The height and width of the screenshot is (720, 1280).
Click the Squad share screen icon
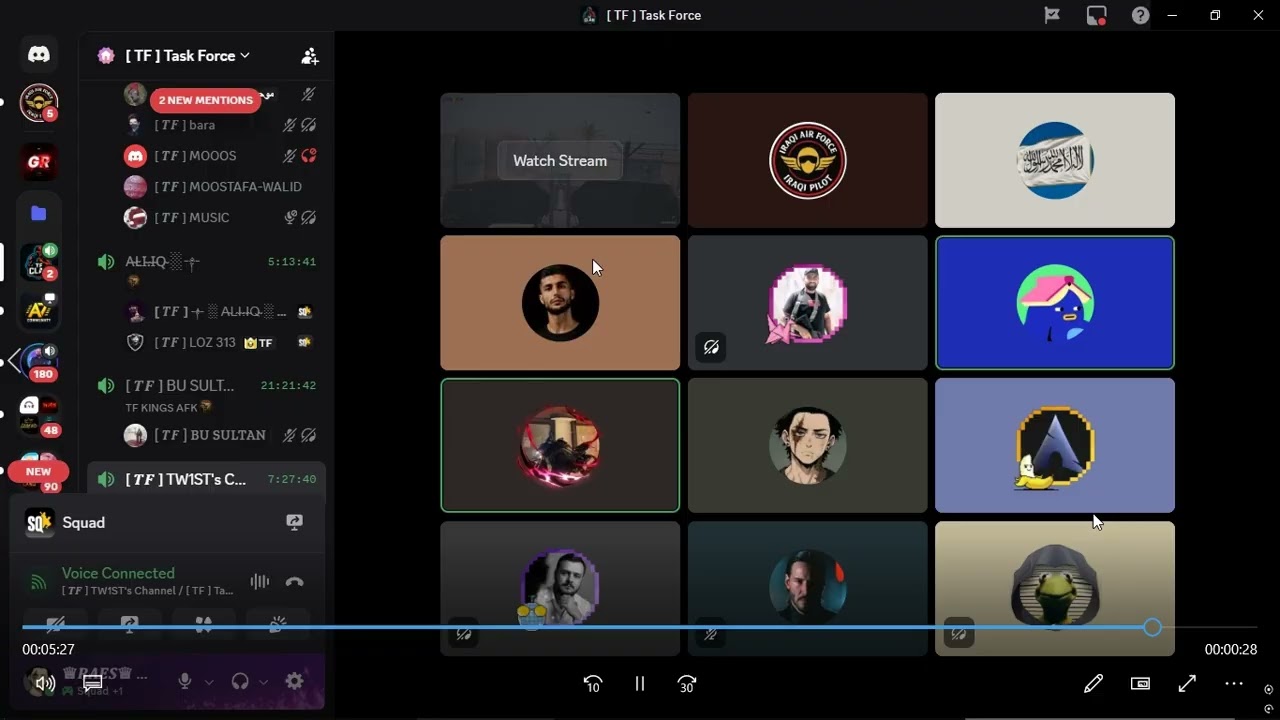pos(294,522)
